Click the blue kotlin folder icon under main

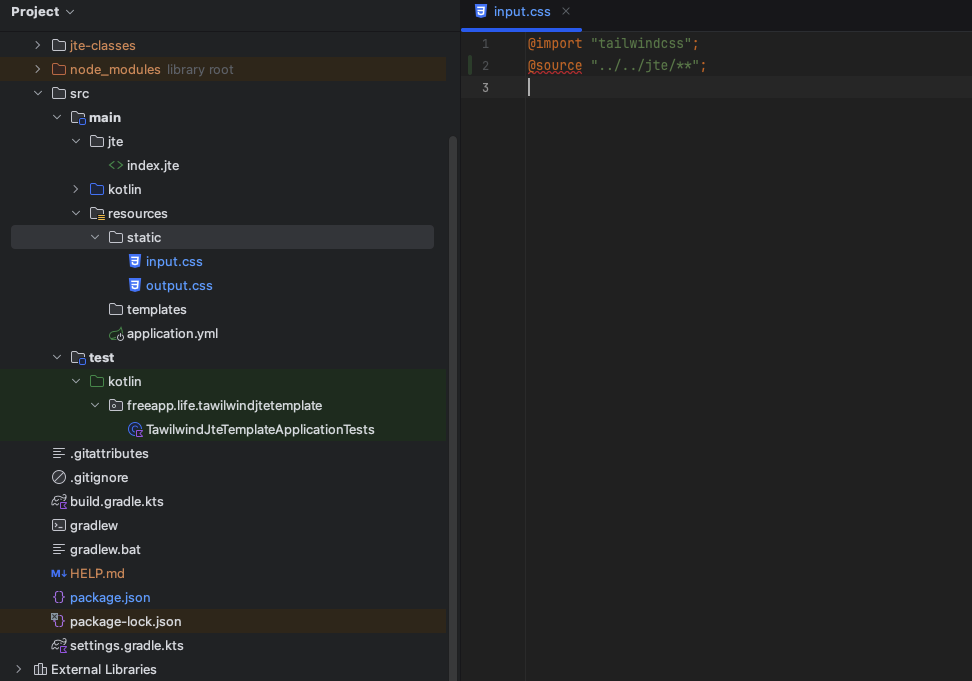pos(97,190)
